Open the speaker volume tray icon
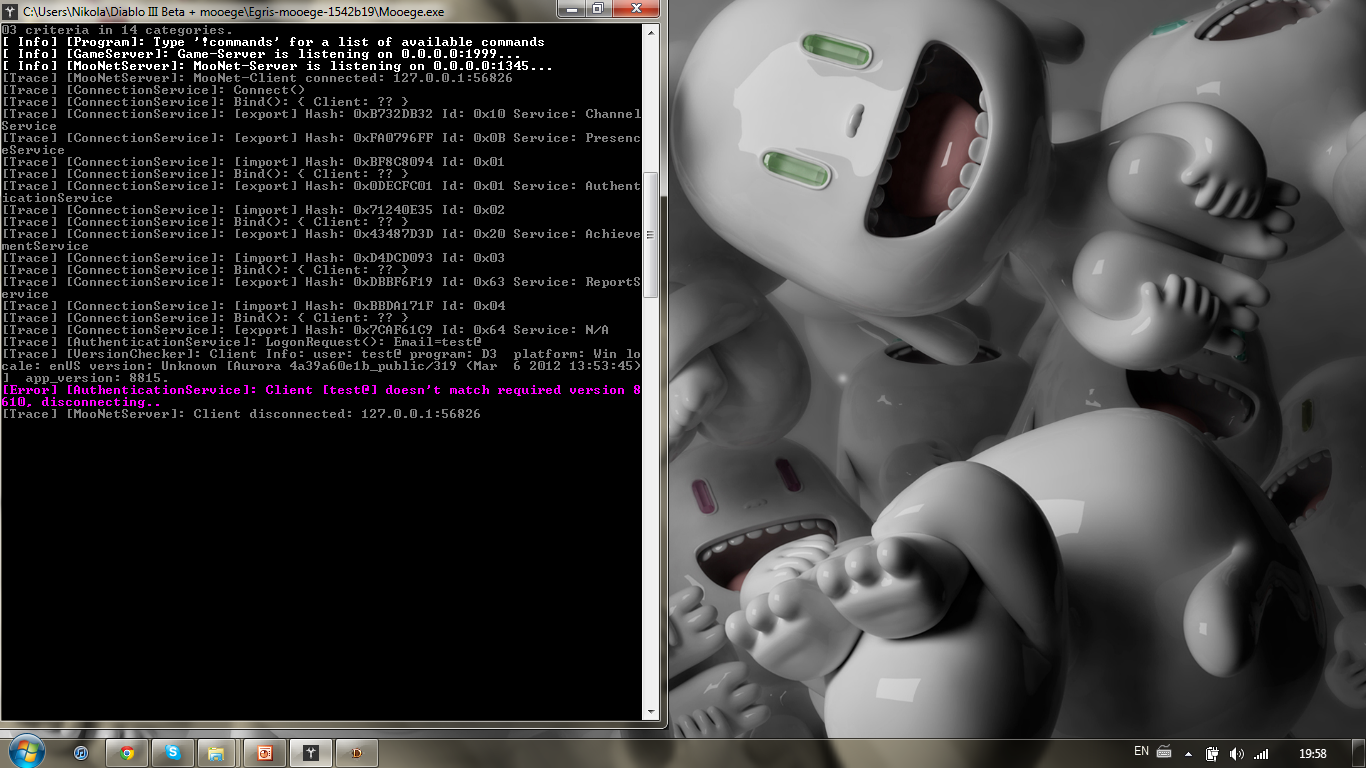 tap(1237, 754)
